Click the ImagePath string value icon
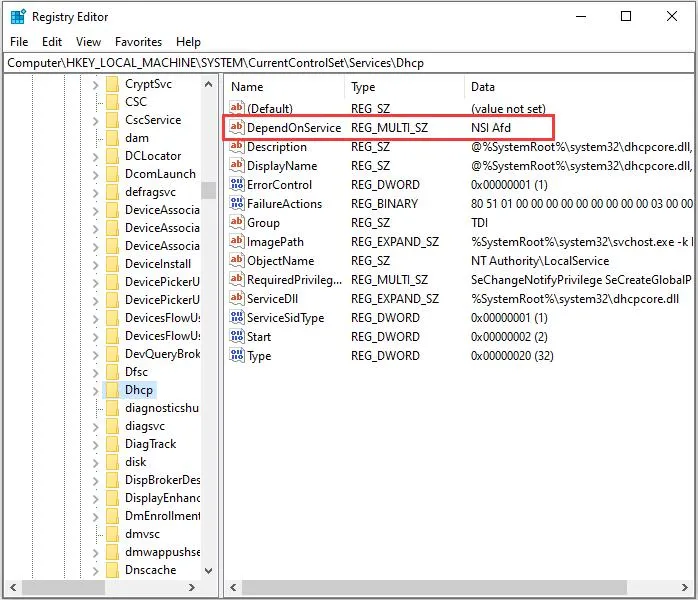 coord(237,242)
